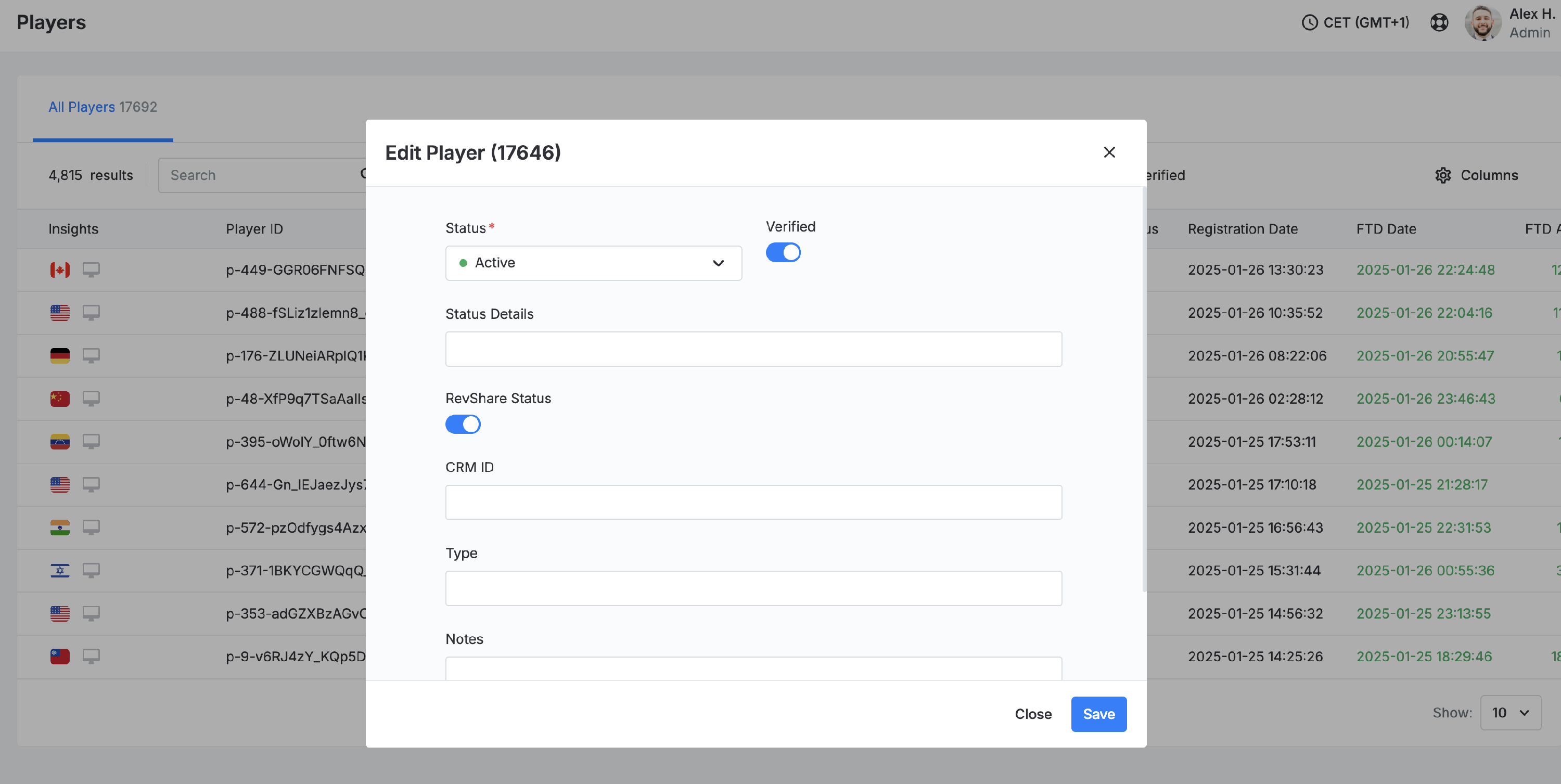Viewport: 1561px width, 784px height.
Task: Open the help lifebuoy icon in header
Action: pos(1439,22)
